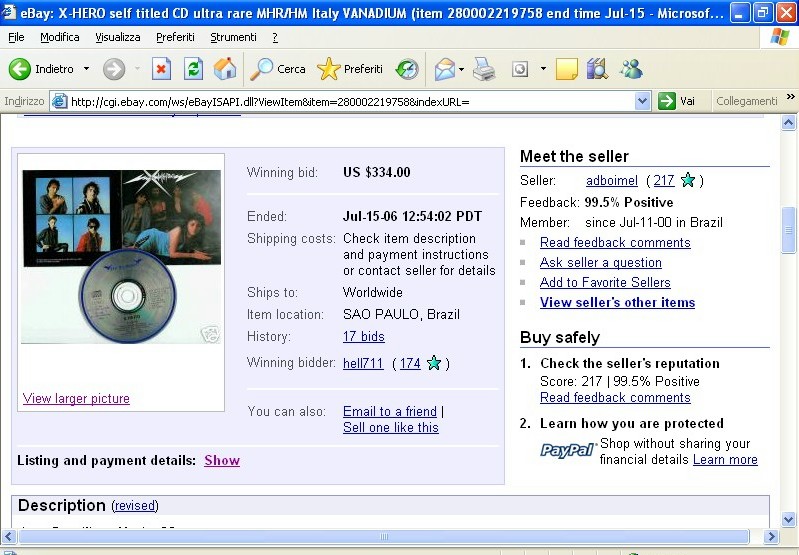
Task: Click the PayPal logo
Action: [567, 450]
